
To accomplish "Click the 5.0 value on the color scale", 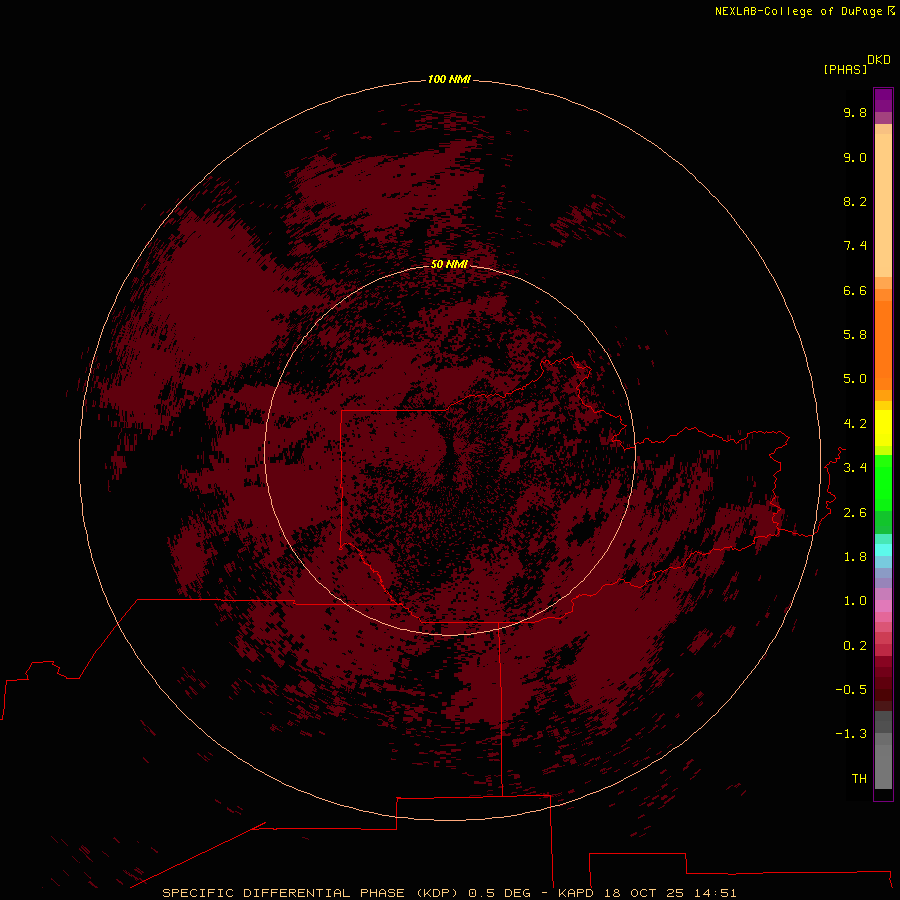I will tap(855, 379).
